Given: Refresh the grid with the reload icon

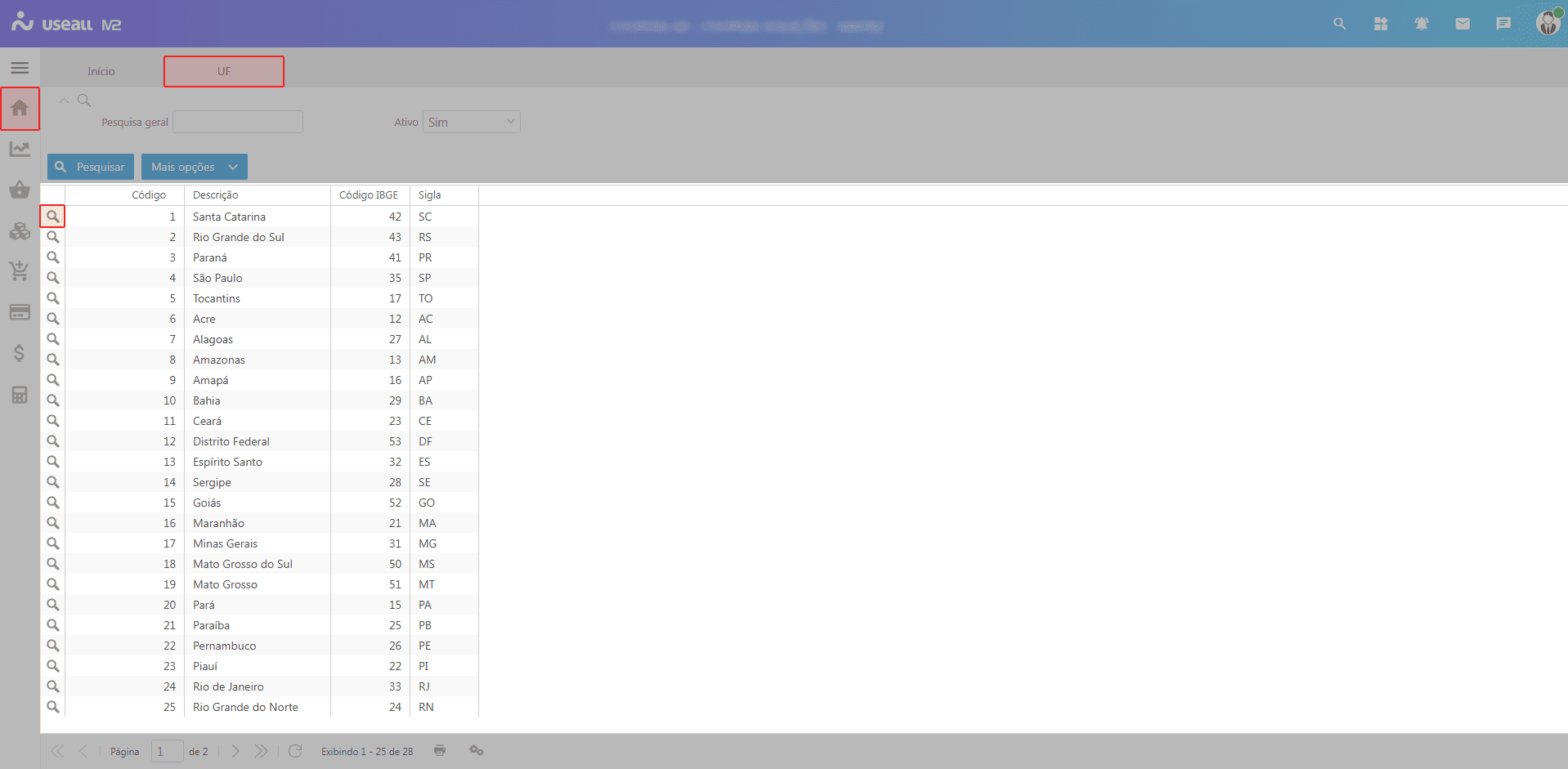Looking at the screenshot, I should point(295,751).
